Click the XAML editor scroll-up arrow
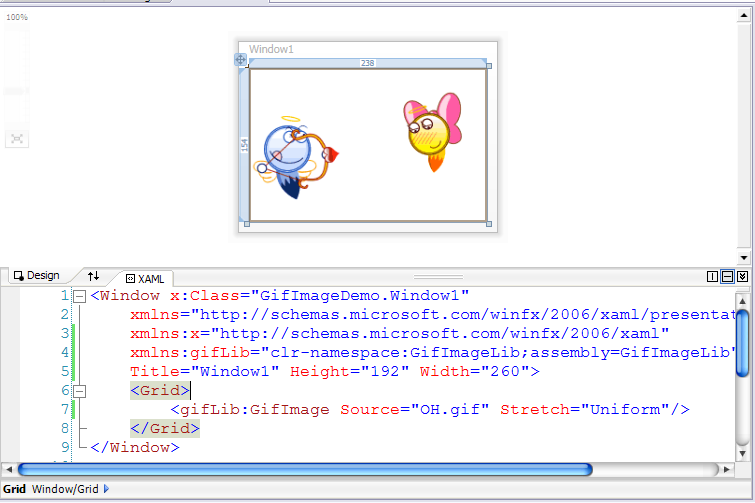Image resolution: width=755 pixels, height=503 pixels. [742, 301]
